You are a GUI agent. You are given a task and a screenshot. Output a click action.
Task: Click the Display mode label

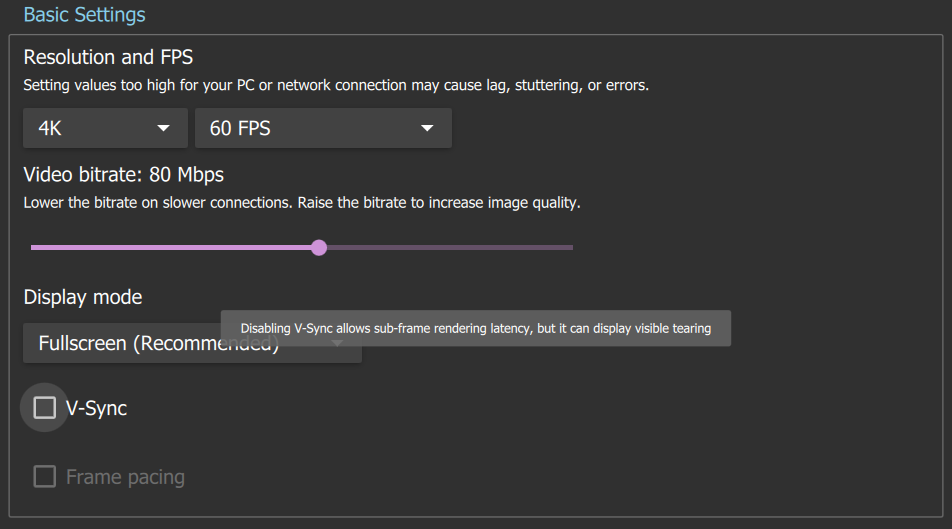pyautogui.click(x=83, y=297)
